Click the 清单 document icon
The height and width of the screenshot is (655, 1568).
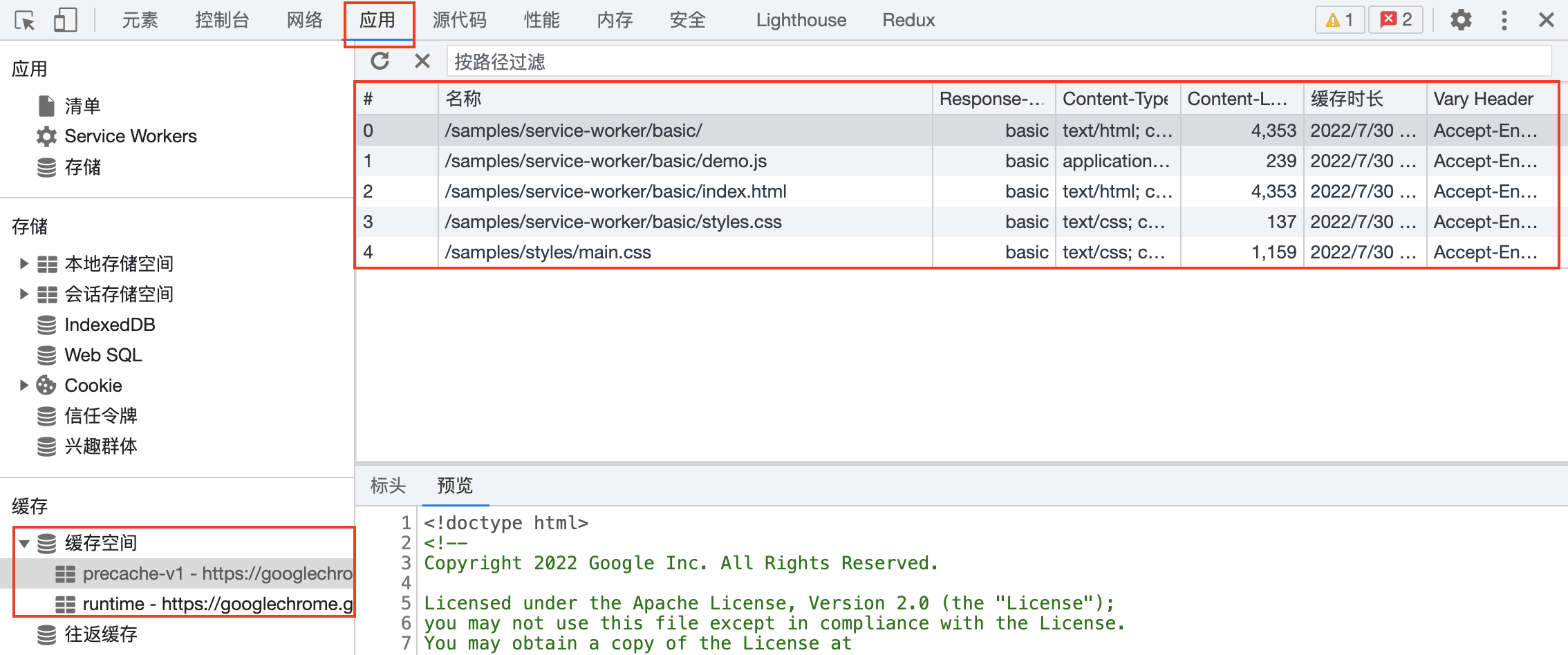[x=46, y=106]
